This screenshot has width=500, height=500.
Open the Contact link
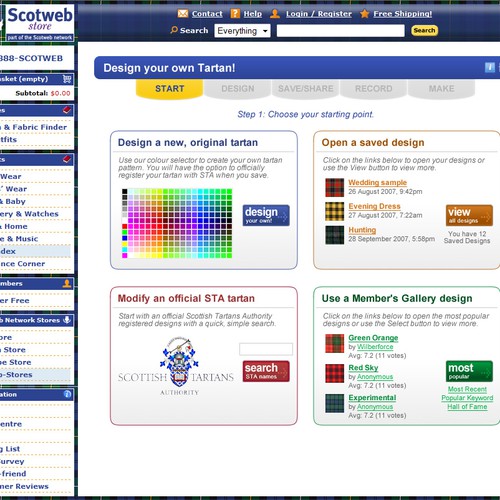point(207,14)
